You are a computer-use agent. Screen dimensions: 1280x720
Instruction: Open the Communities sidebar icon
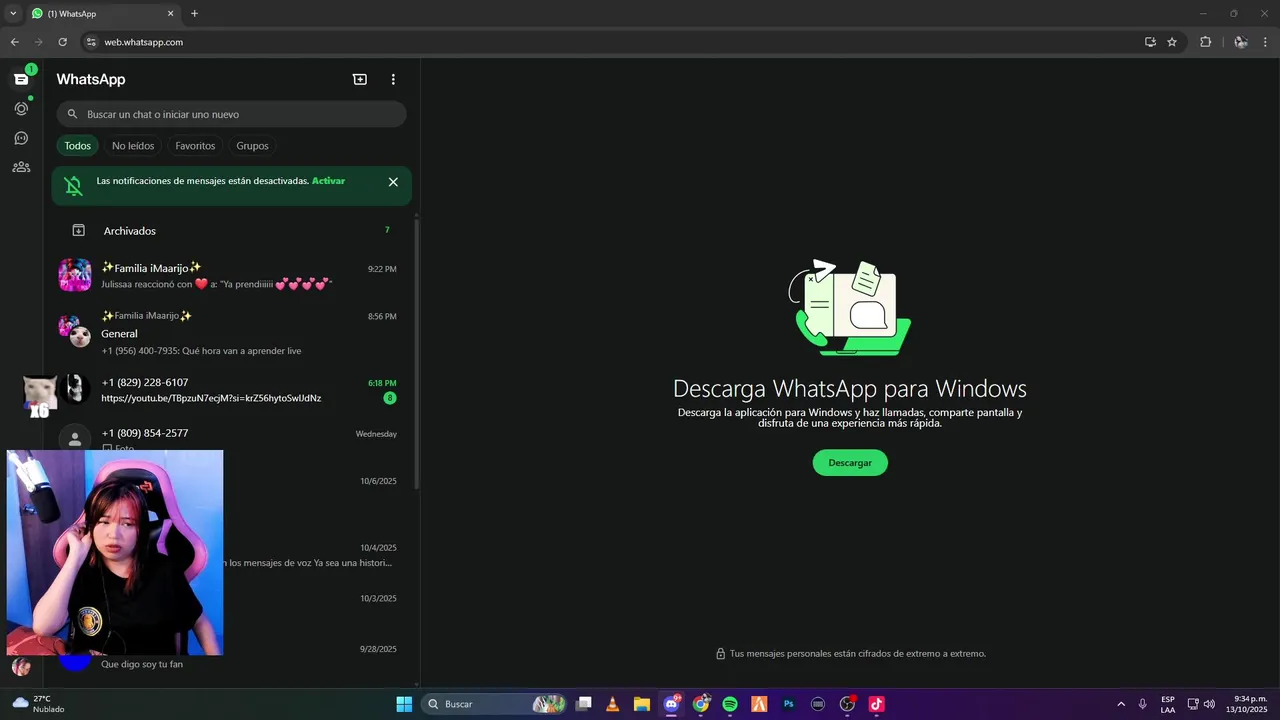pyautogui.click(x=21, y=167)
